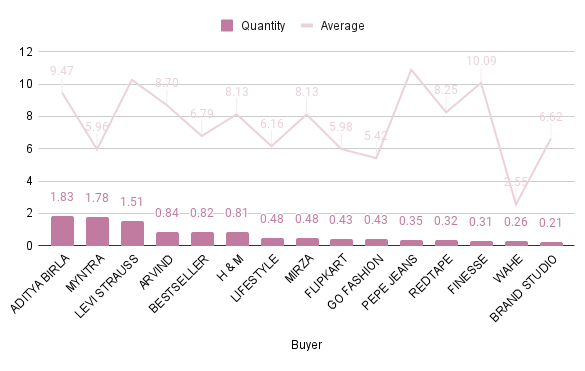
Task: Select the 6.62 BRAND STUDIO data label
Action: [551, 117]
